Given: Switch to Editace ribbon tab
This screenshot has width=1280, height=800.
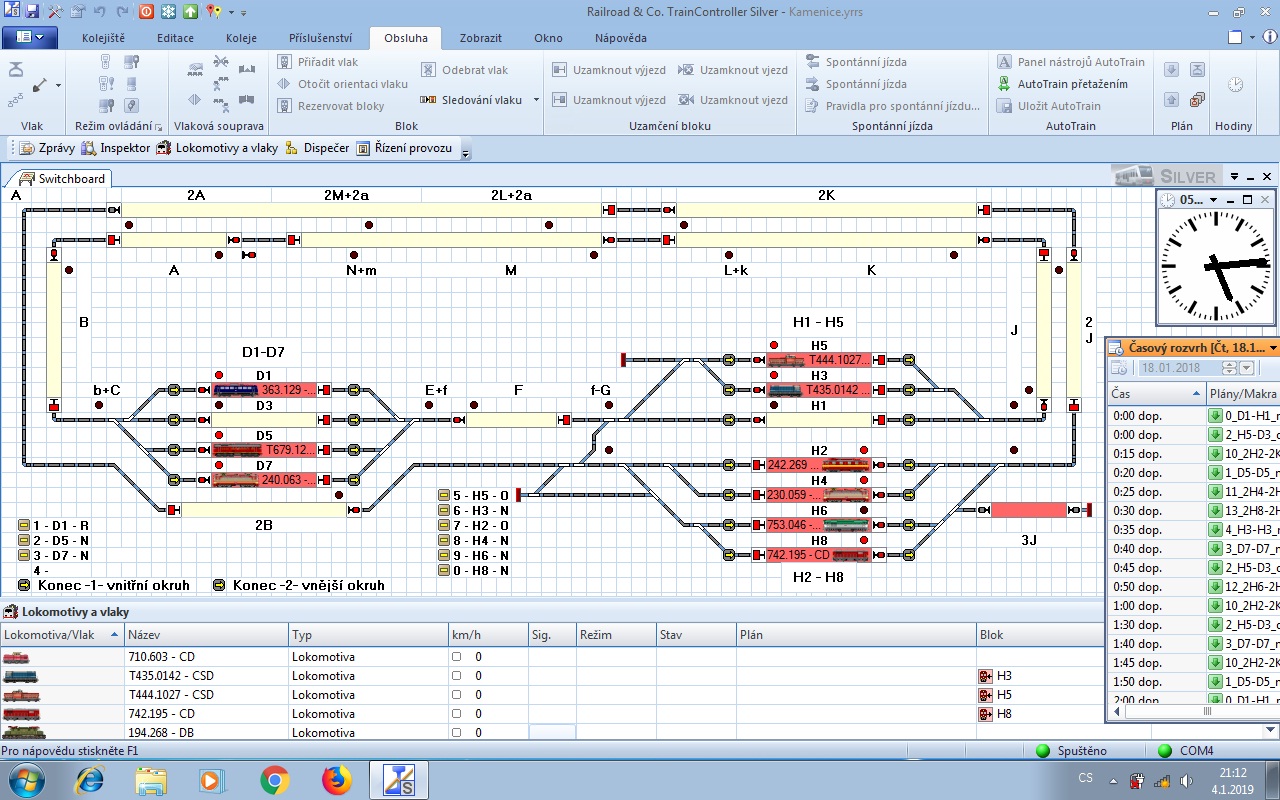Looking at the screenshot, I should [x=175, y=38].
